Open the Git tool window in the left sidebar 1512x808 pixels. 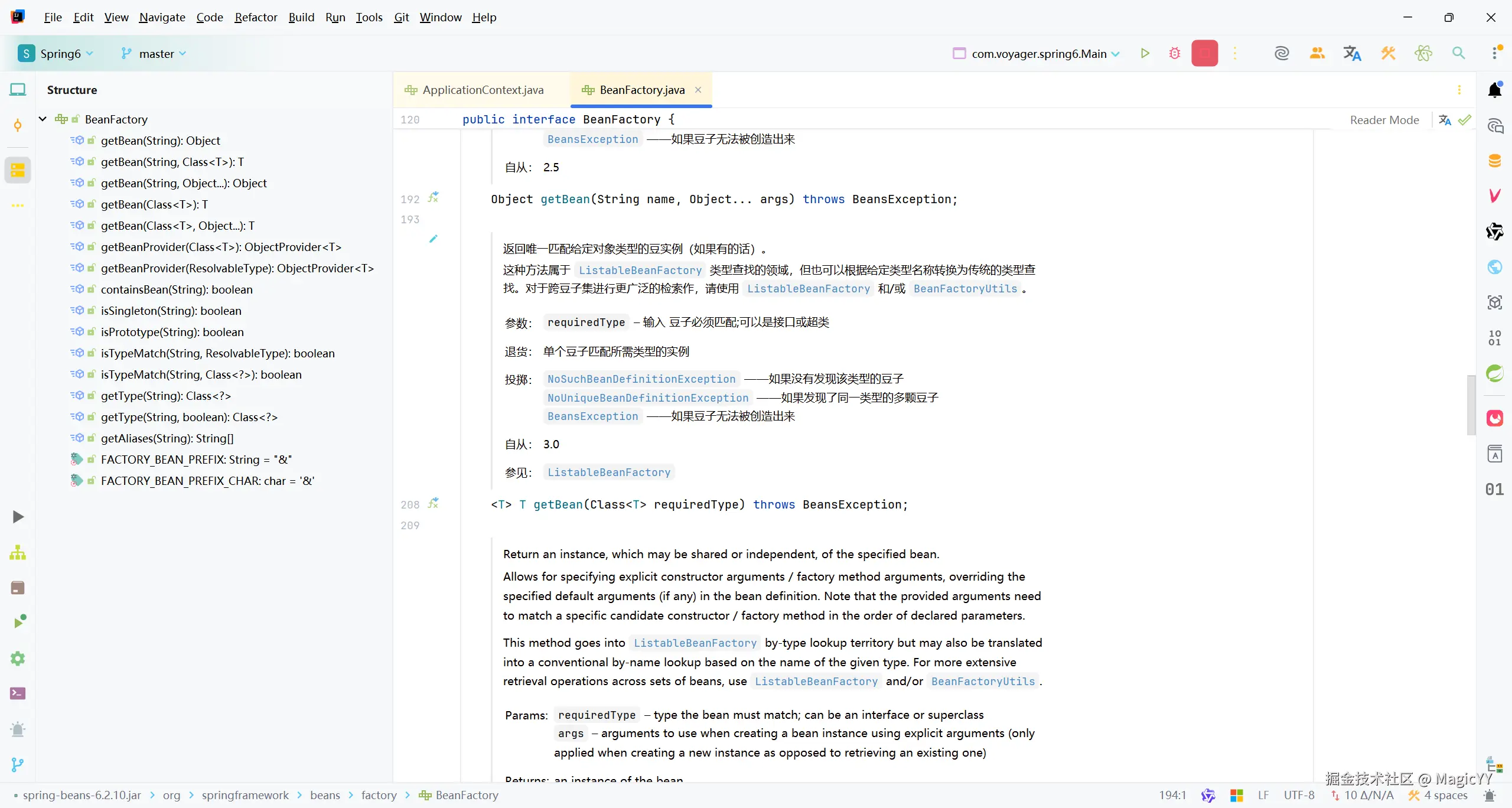pyautogui.click(x=18, y=764)
